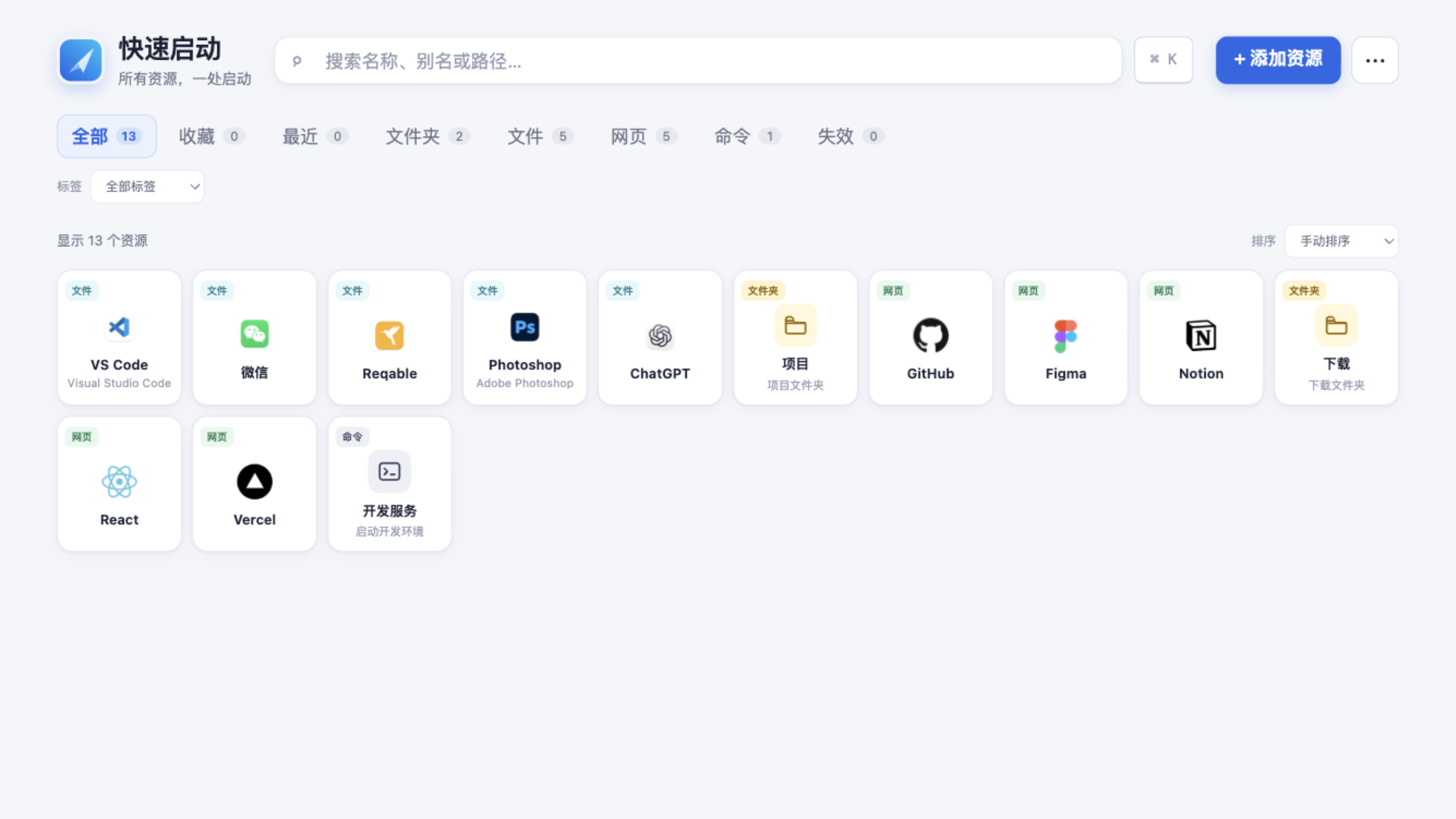Image resolution: width=1456 pixels, height=819 pixels.
Task: Open the Reqable app icon
Action: click(x=390, y=335)
